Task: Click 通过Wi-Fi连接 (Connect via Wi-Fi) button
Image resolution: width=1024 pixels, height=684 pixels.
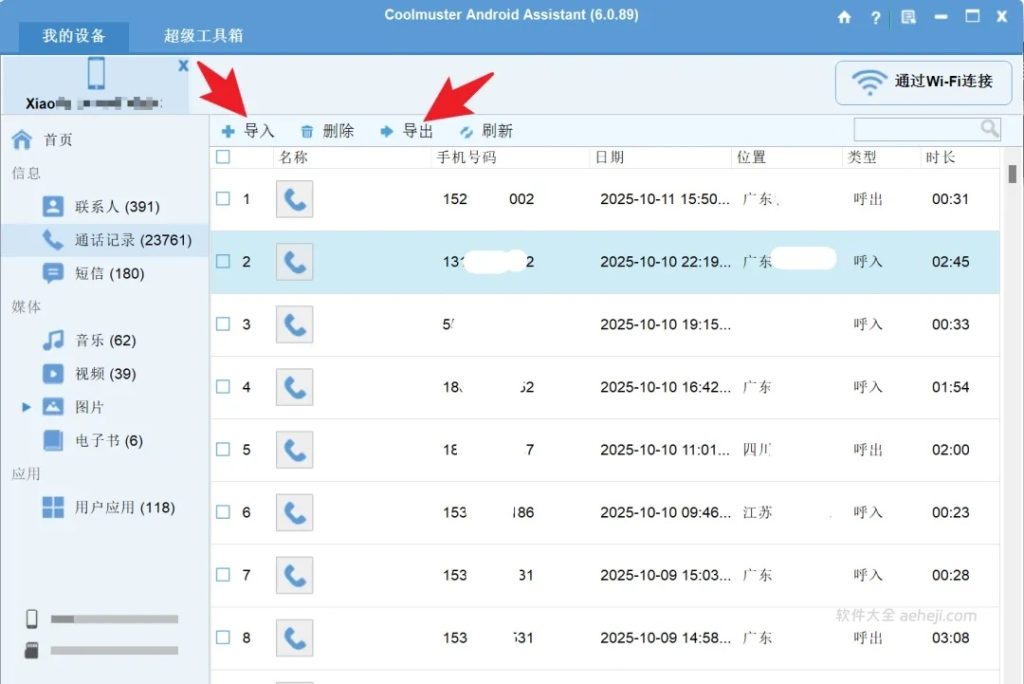Action: [x=921, y=82]
